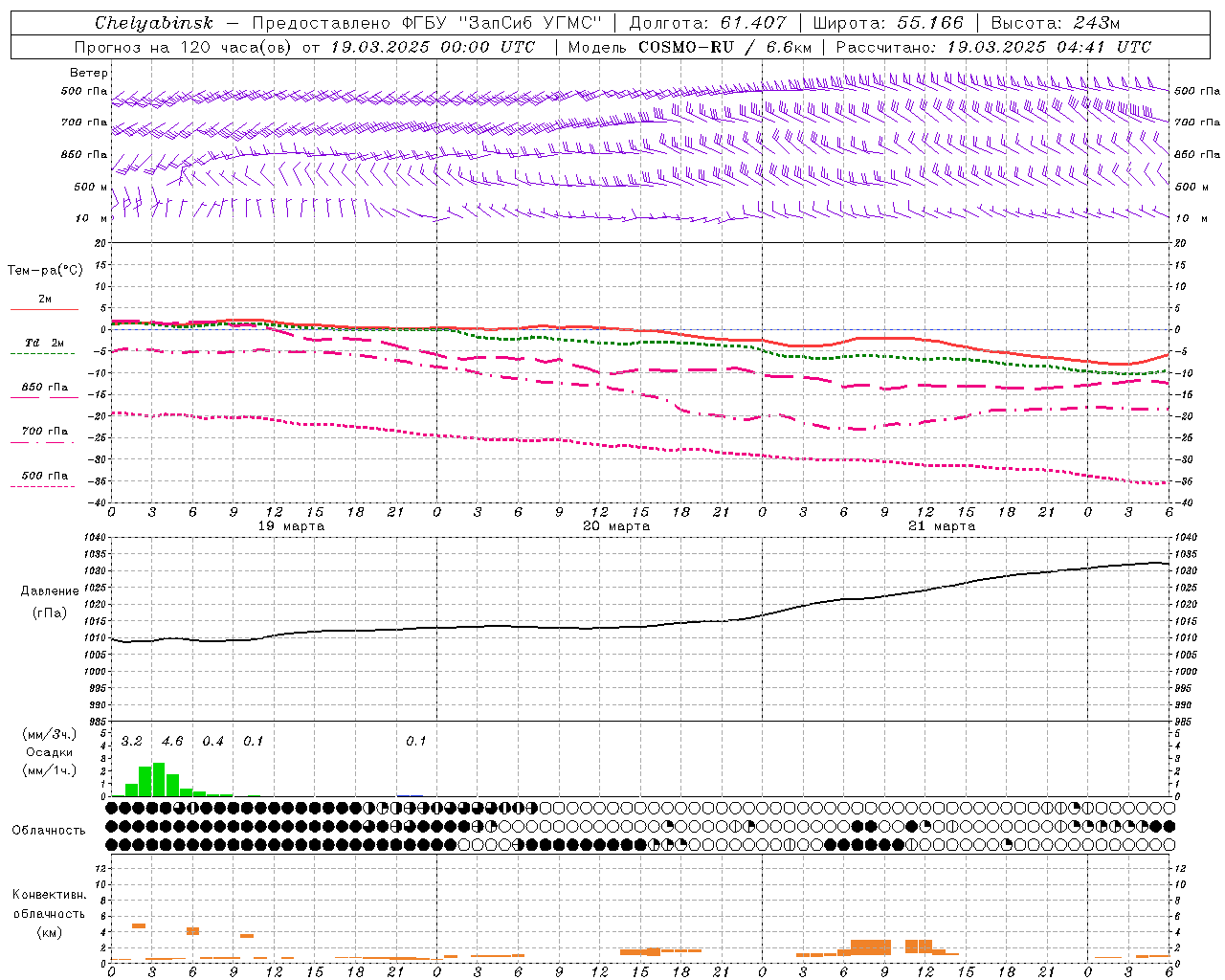1225x980 pixels.
Task: Click the Тем-ра(°C) temperature axis title
Action: coord(45,271)
